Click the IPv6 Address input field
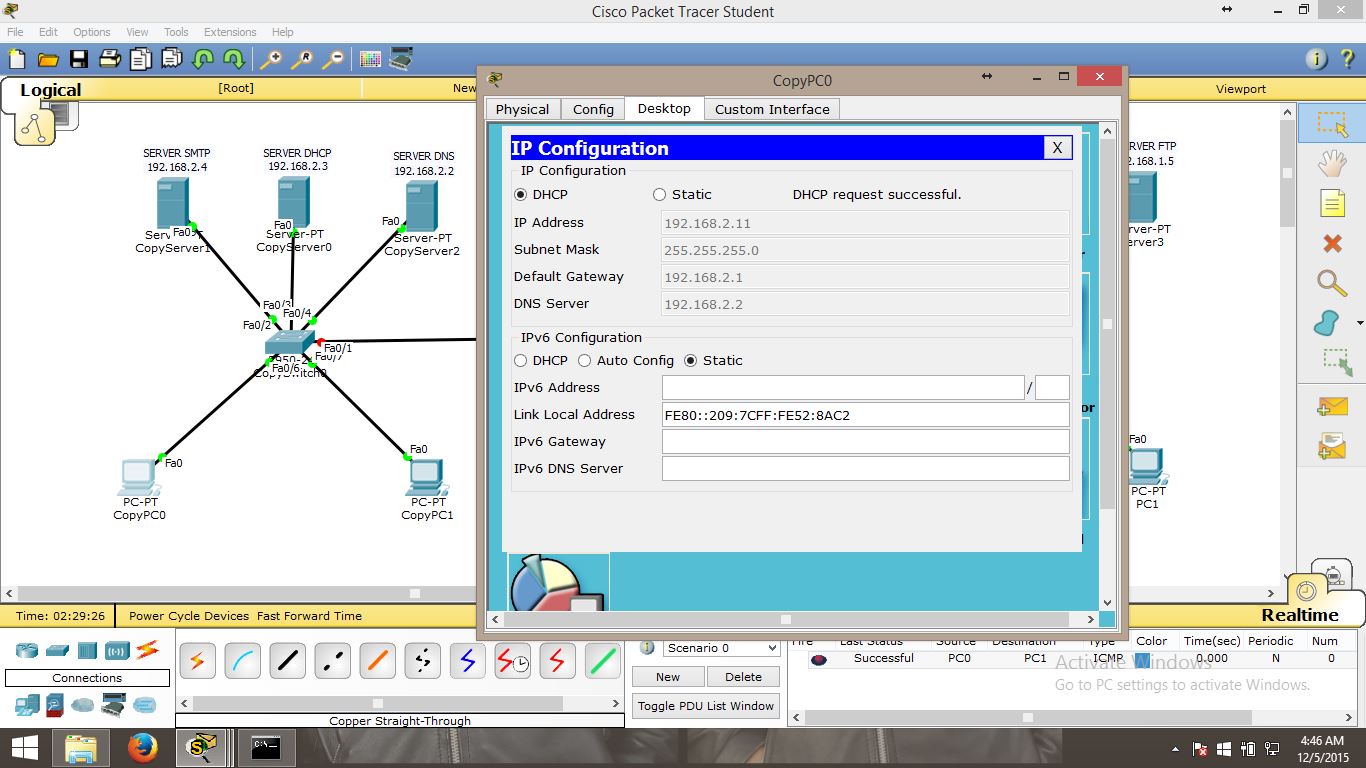 tap(843, 387)
